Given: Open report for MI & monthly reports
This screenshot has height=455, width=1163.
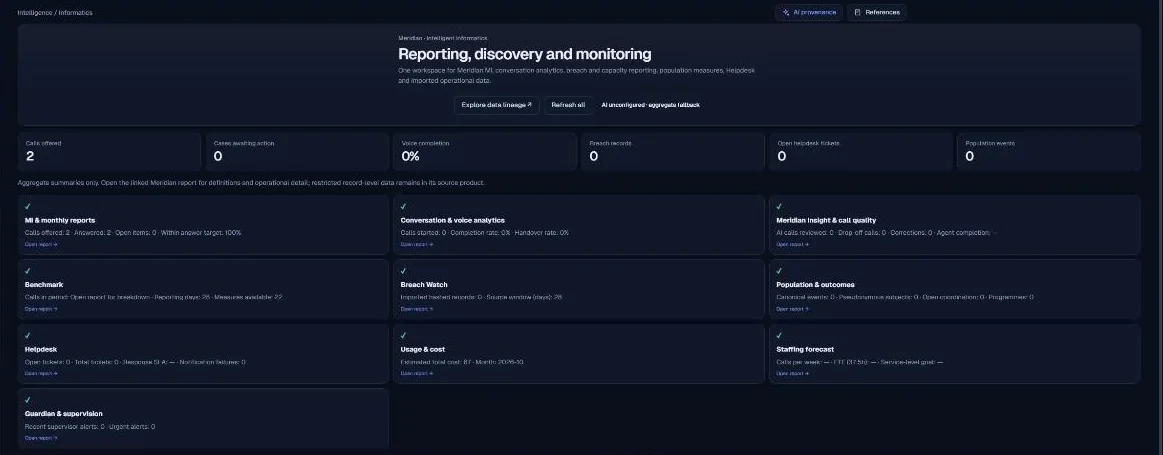Looking at the screenshot, I should (41, 244).
